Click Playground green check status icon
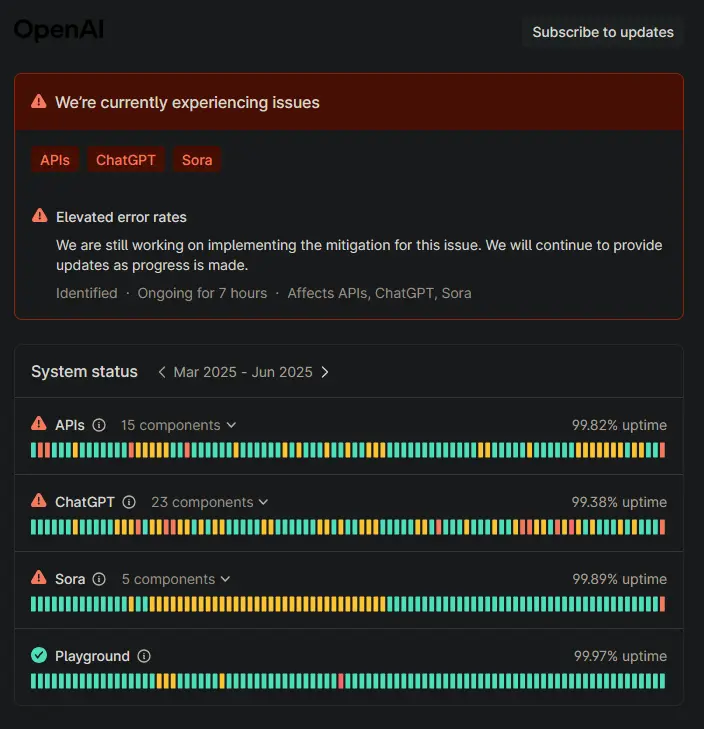This screenshot has width=704, height=729. (x=39, y=655)
